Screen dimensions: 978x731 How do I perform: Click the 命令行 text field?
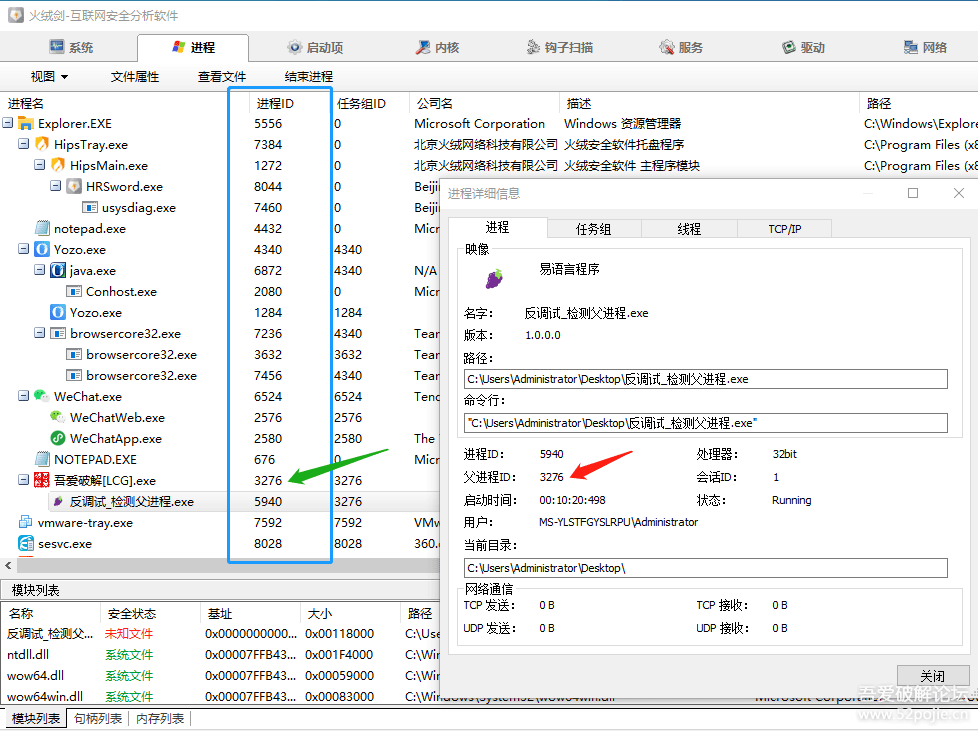[705, 423]
